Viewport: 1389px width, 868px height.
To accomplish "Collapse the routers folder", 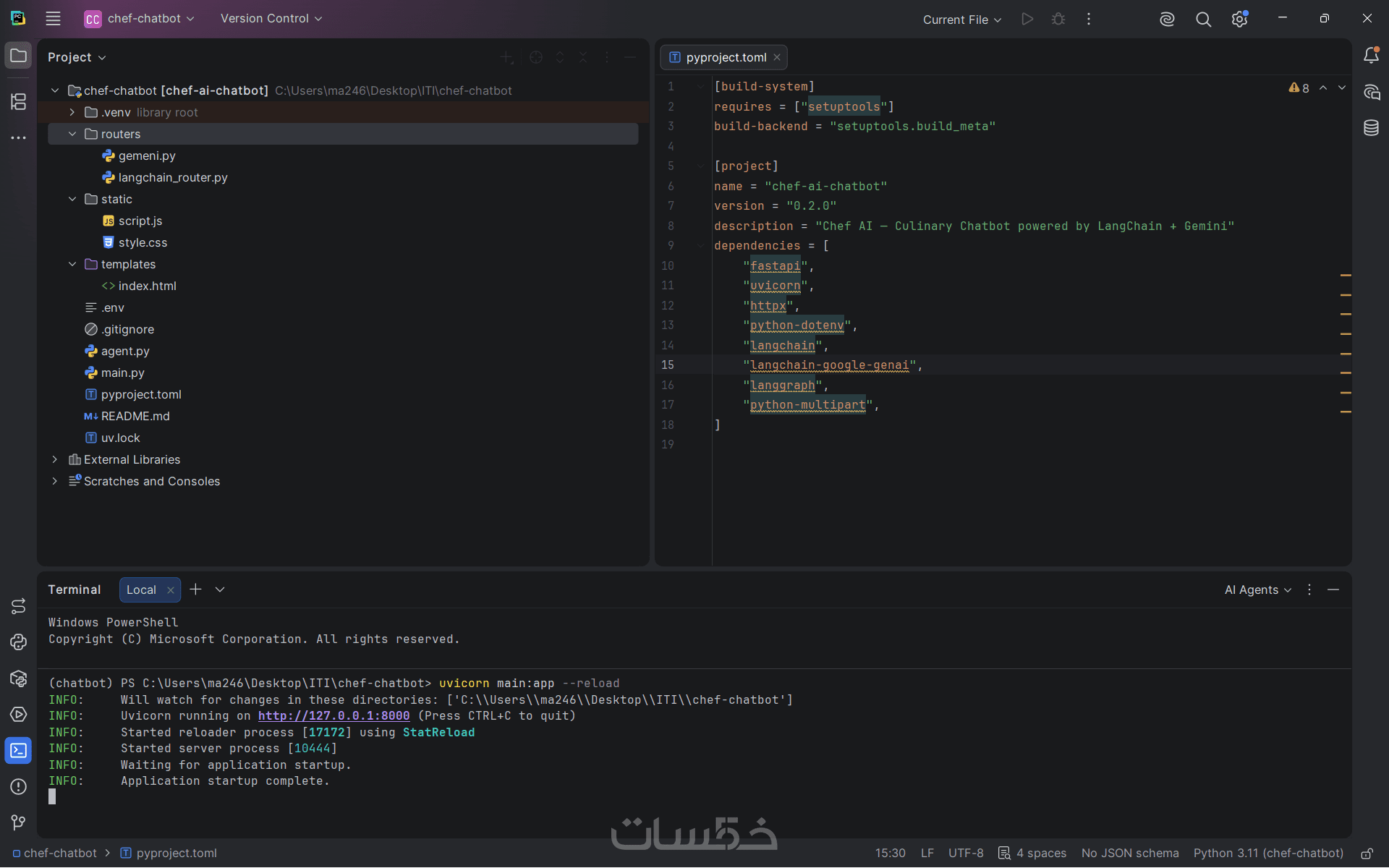I will click(72, 134).
